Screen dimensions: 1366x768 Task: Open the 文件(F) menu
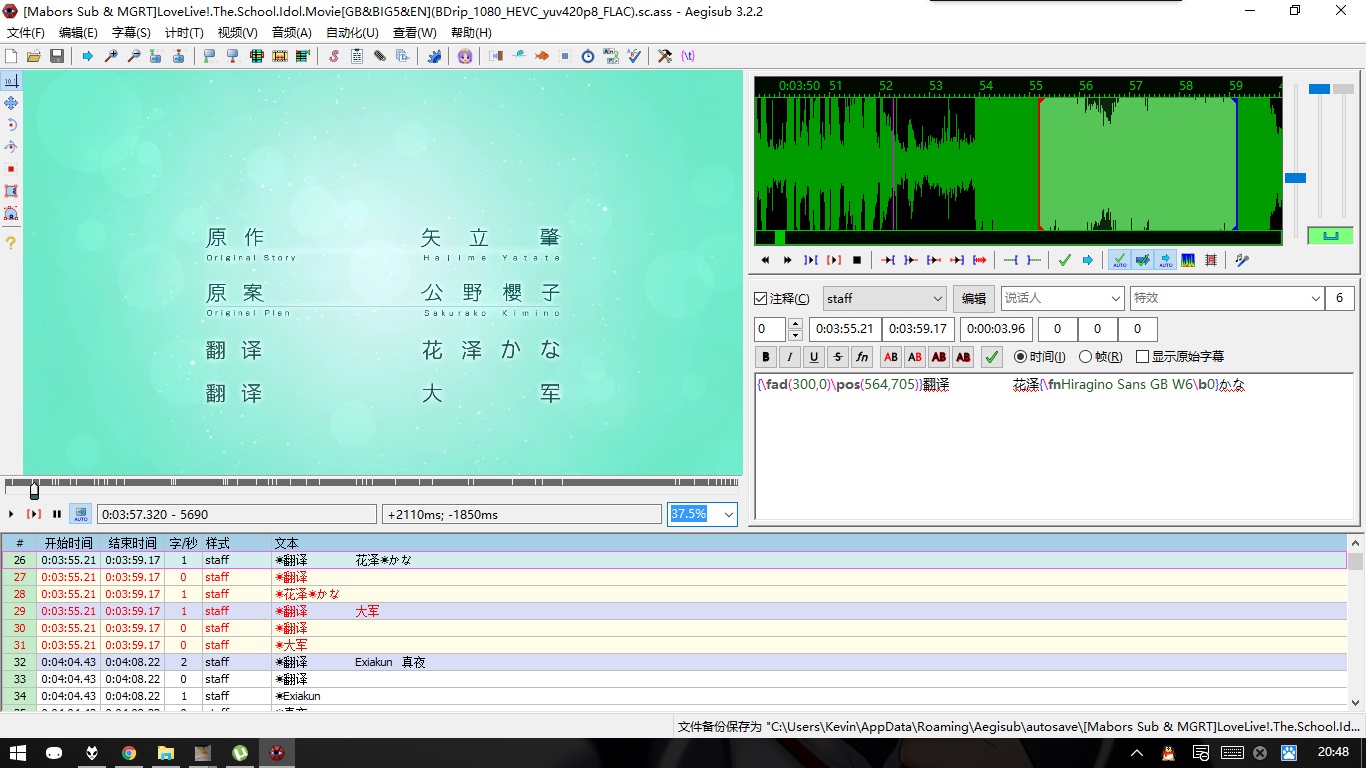(x=26, y=32)
